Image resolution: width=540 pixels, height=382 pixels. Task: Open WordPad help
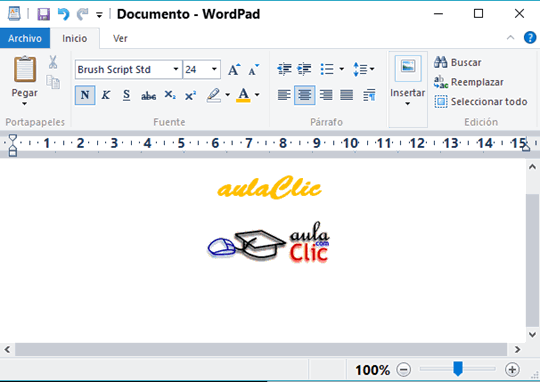(x=530, y=38)
